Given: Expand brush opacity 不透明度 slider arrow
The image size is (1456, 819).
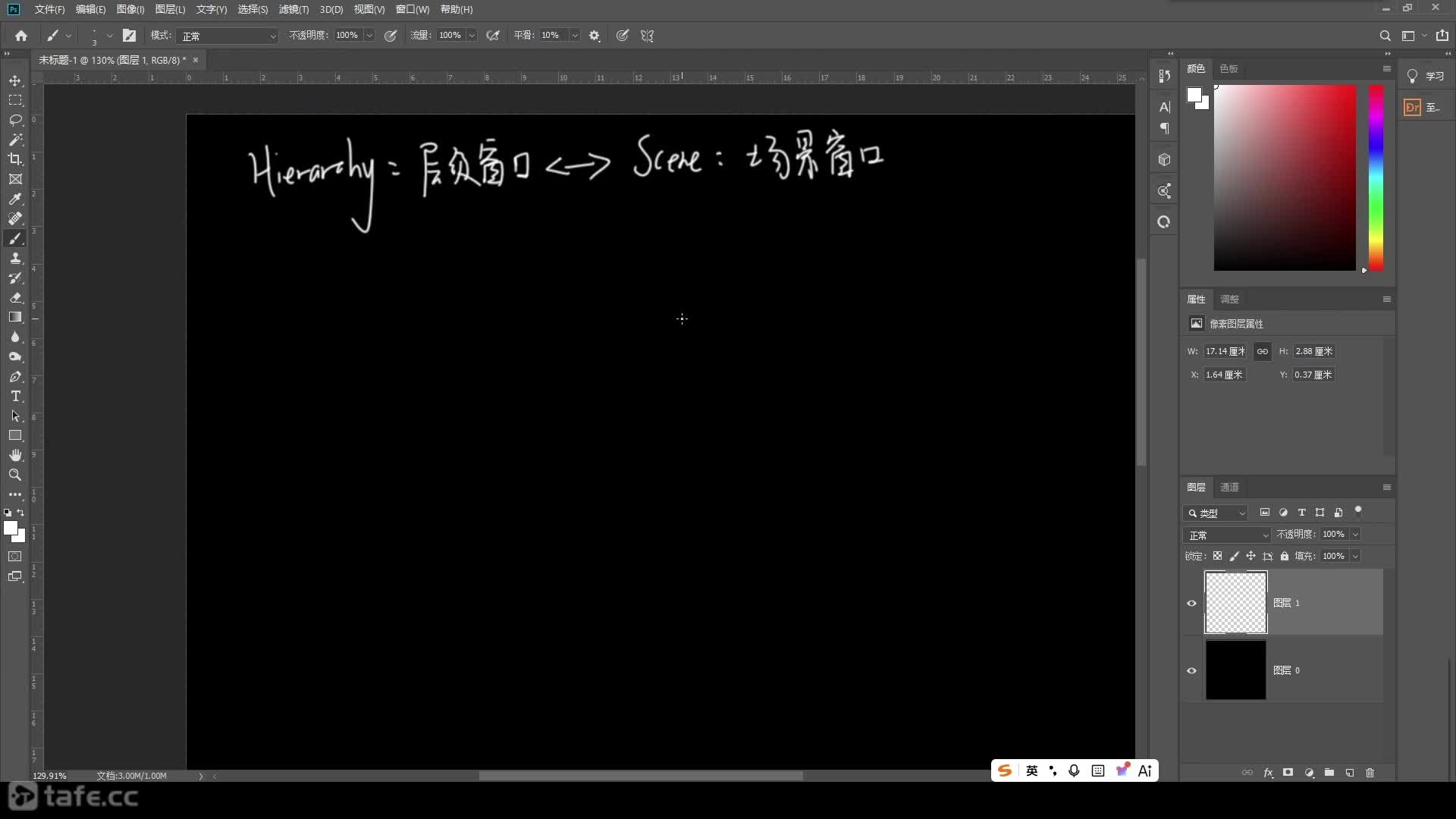Looking at the screenshot, I should coord(369,36).
